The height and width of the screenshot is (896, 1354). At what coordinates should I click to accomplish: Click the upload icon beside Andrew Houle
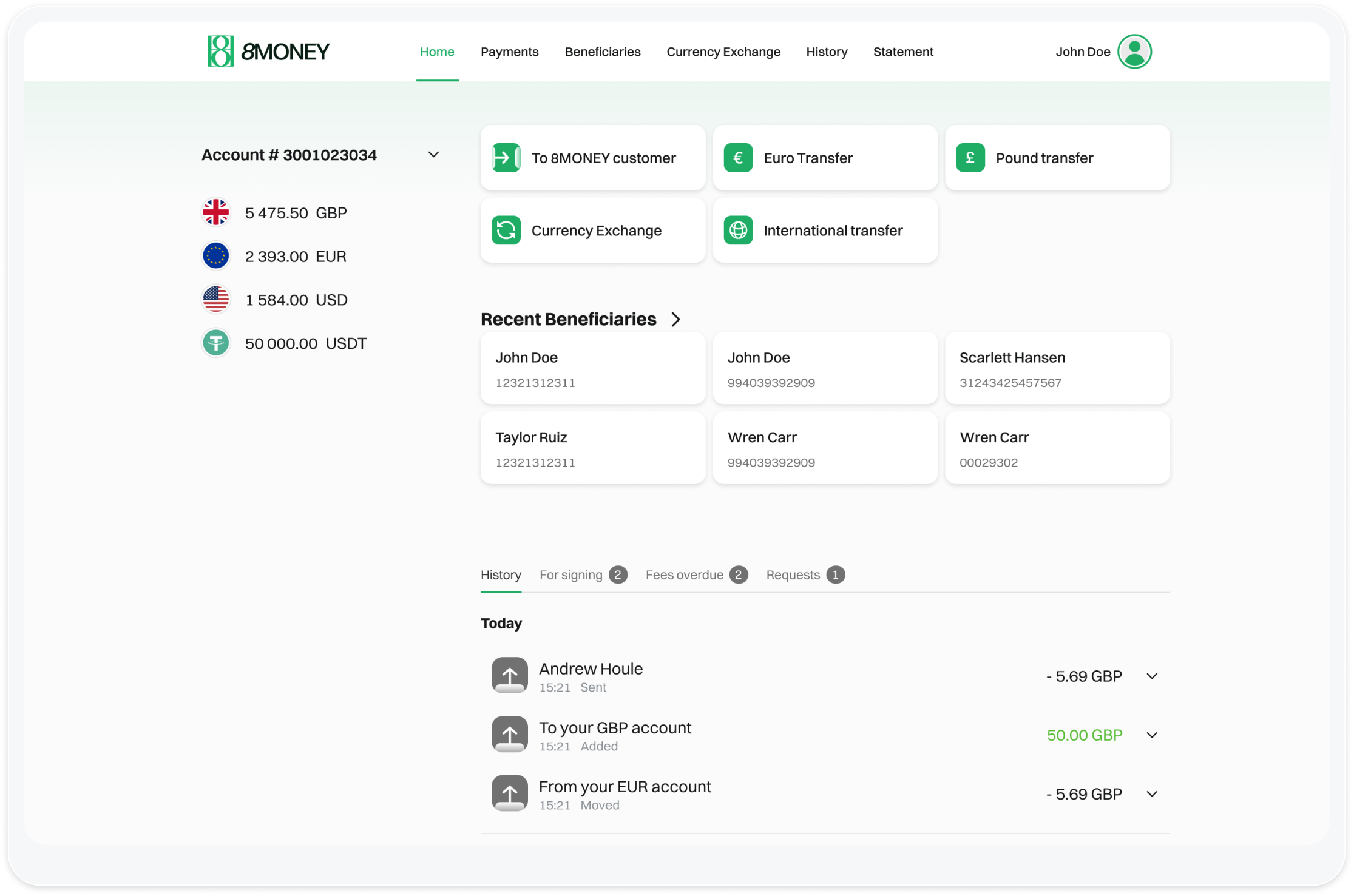click(510, 676)
